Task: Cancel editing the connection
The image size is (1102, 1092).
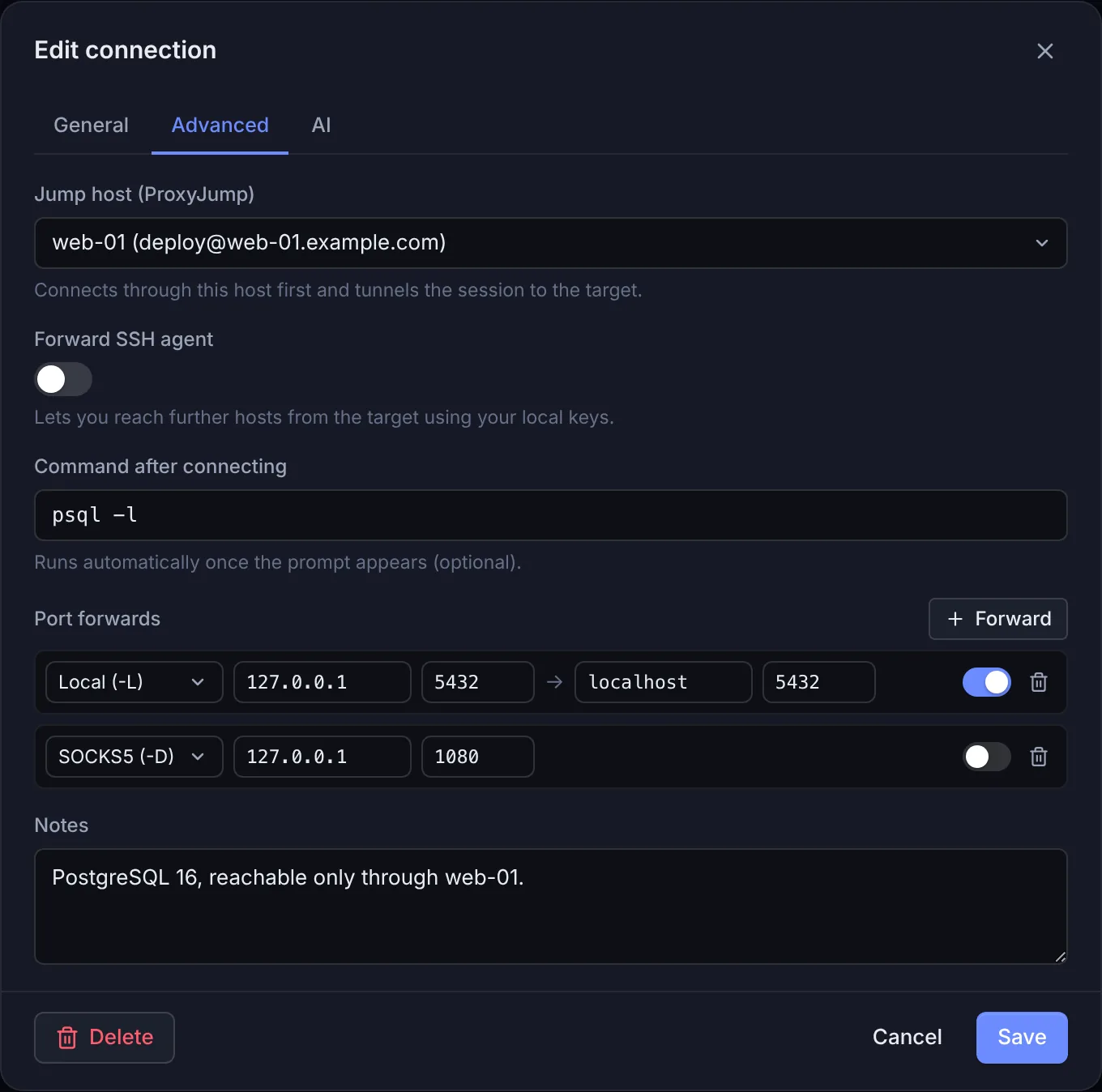Action: [x=908, y=1038]
